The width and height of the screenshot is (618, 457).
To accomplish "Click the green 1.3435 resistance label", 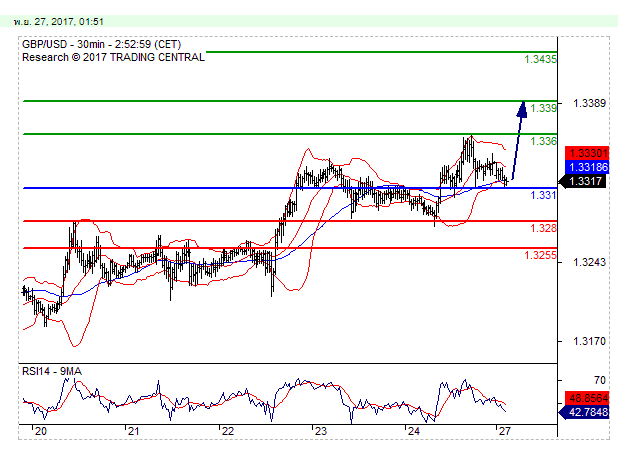I will click(540, 59).
